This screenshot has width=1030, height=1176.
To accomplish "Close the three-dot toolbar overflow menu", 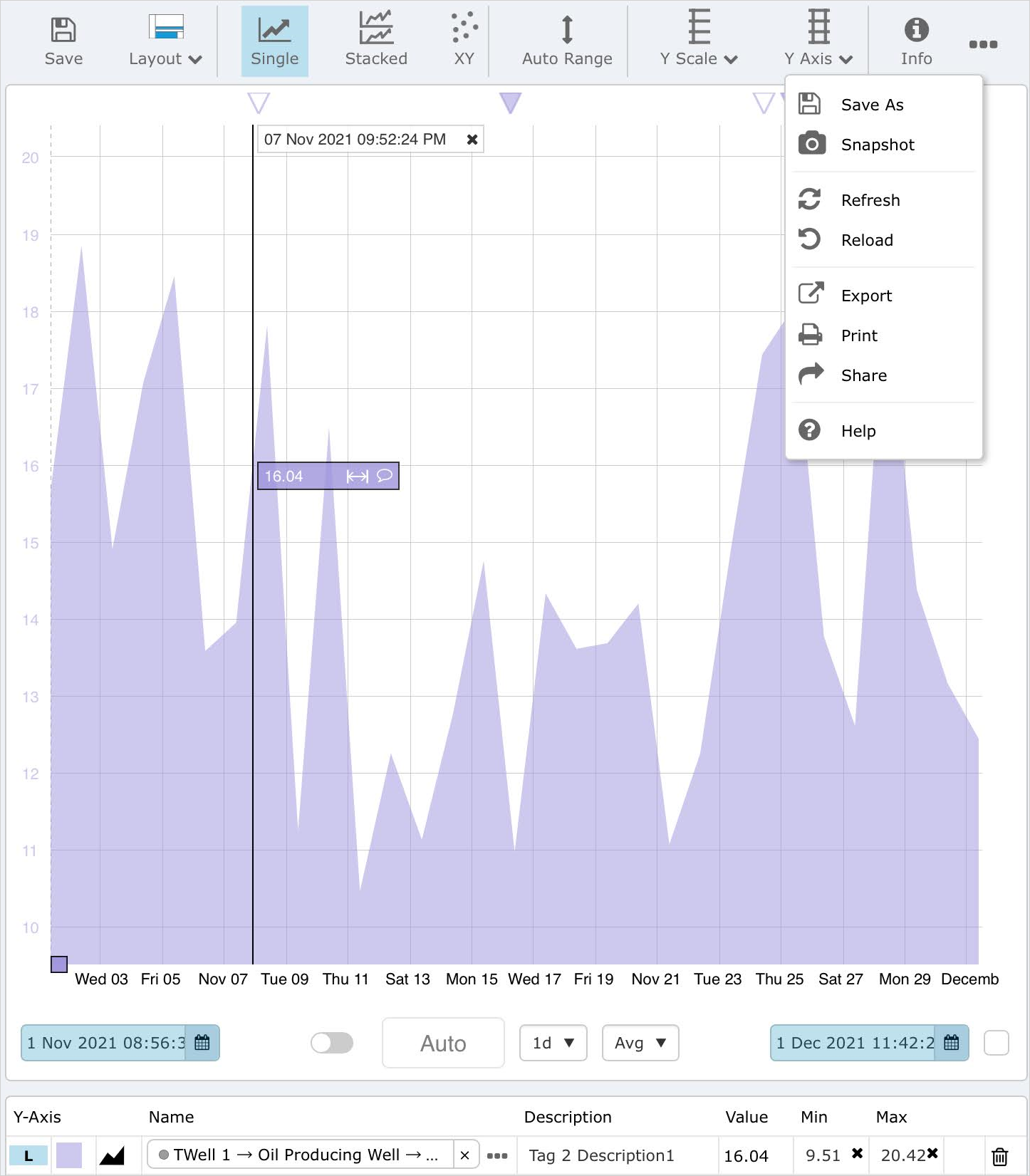I will click(983, 44).
